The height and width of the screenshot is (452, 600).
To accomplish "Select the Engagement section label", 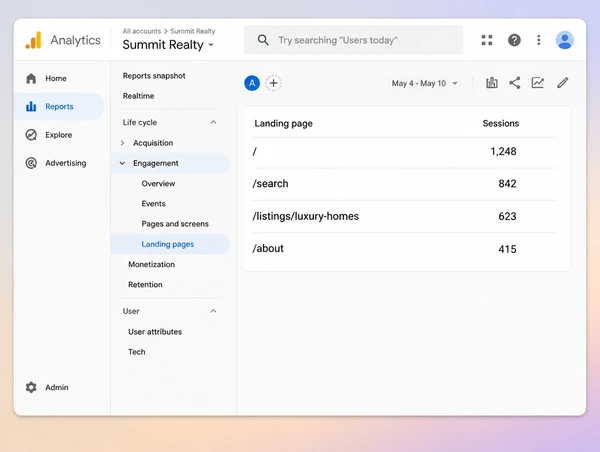I will point(156,163).
